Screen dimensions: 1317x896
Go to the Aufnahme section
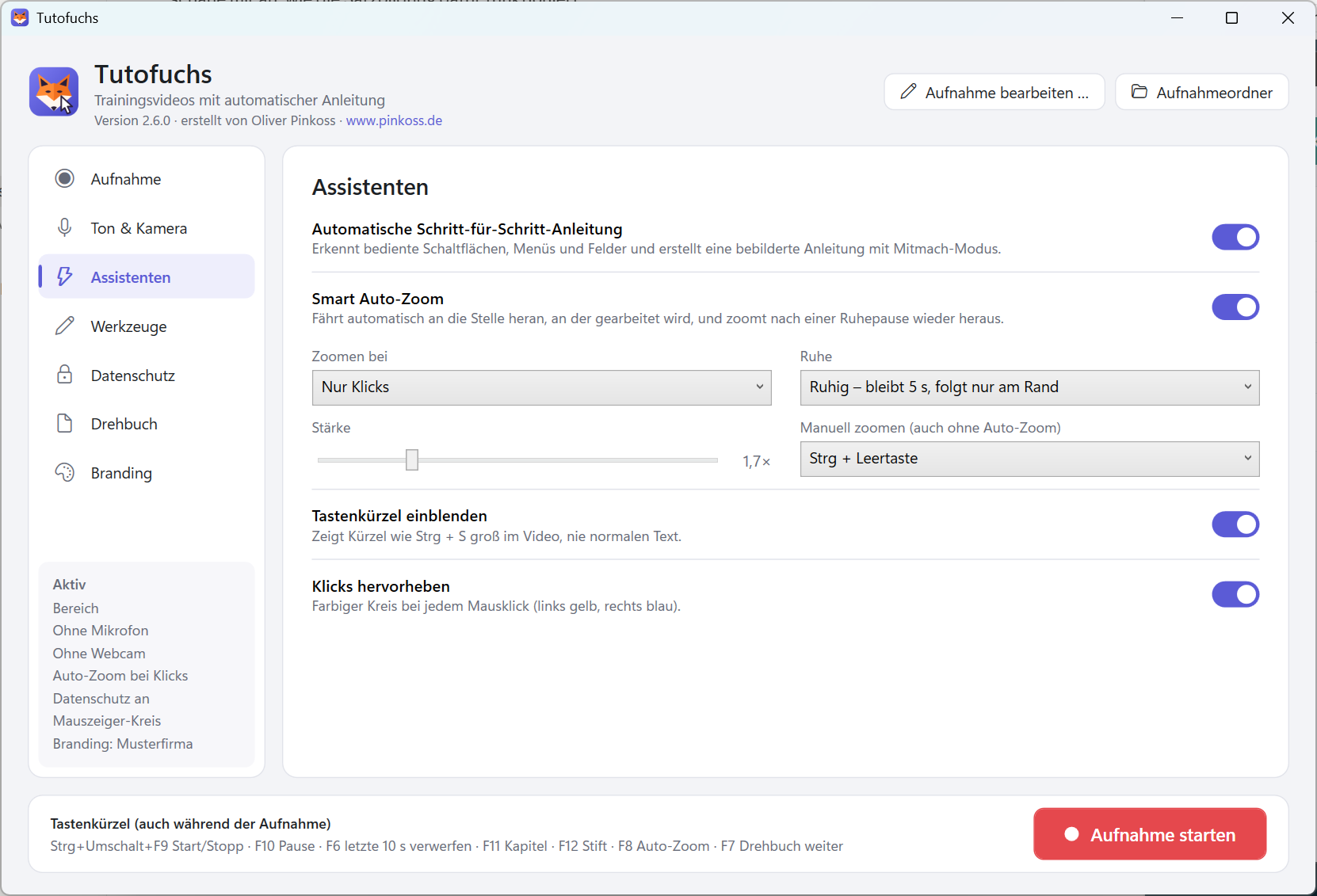pos(147,179)
